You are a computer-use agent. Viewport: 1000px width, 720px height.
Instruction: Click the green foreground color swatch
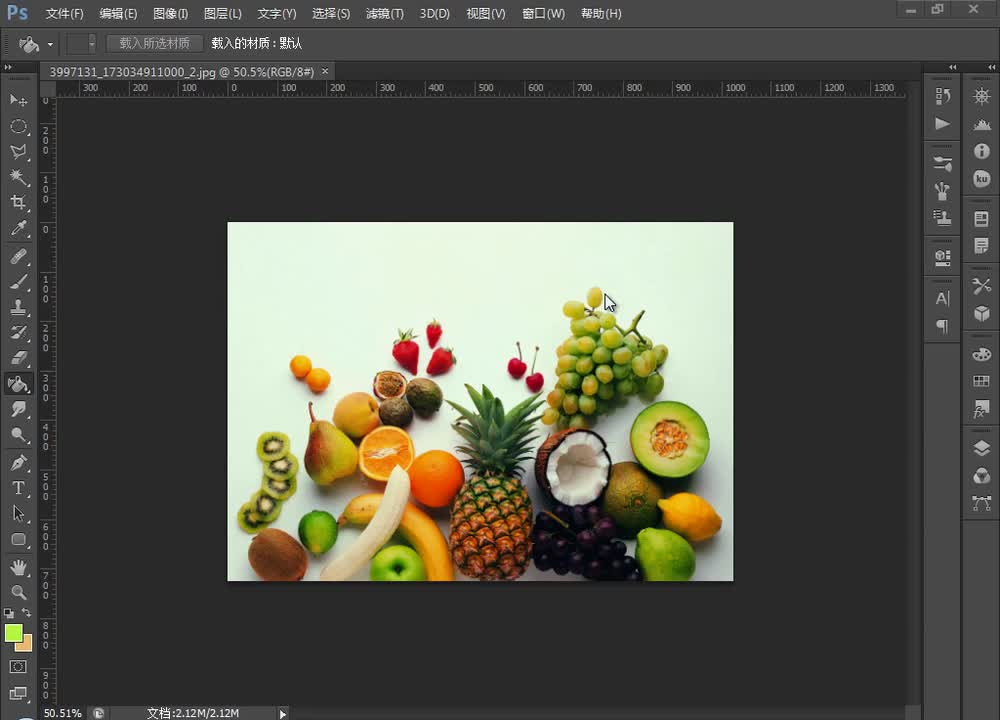13,632
